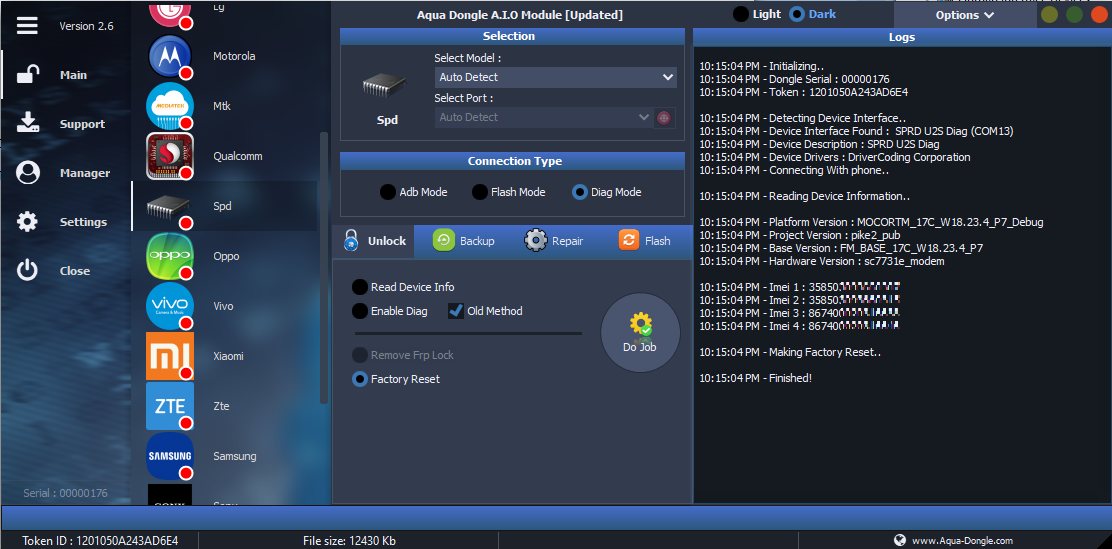This screenshot has width=1112, height=549.
Task: Select the Oppo brand icon
Action: pyautogui.click(x=170, y=256)
